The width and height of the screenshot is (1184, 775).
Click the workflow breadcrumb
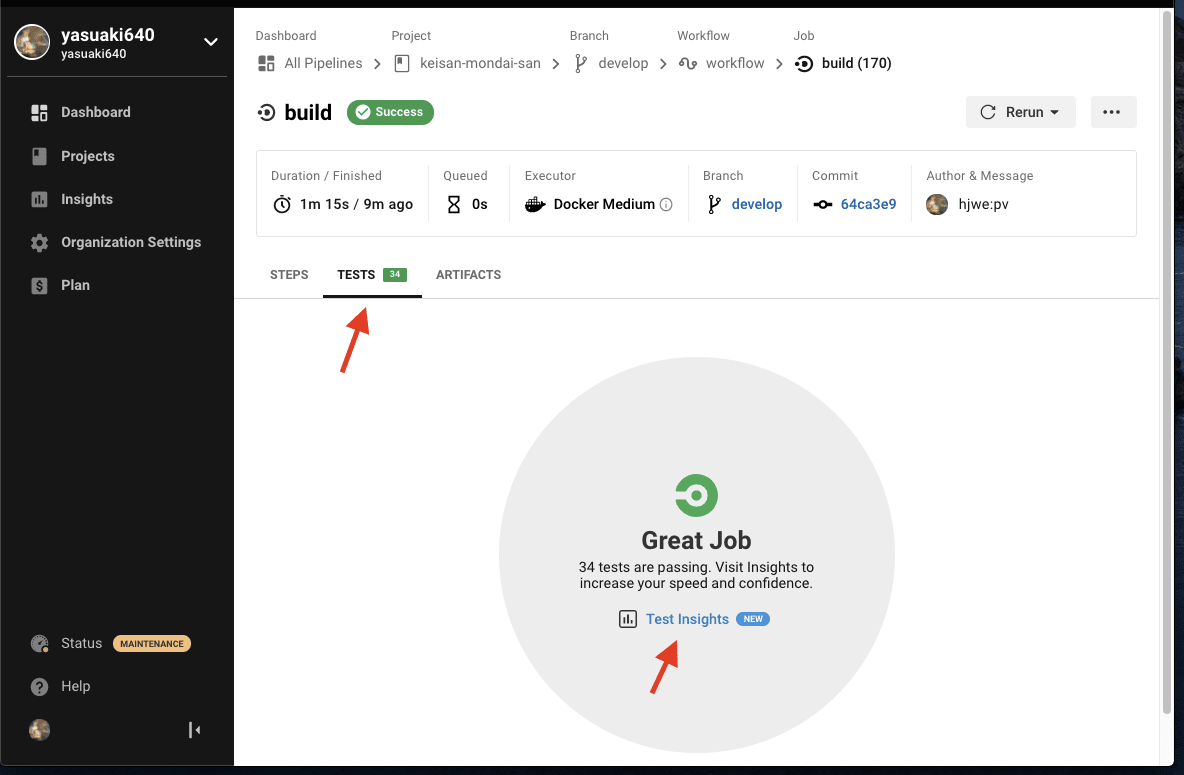point(735,63)
